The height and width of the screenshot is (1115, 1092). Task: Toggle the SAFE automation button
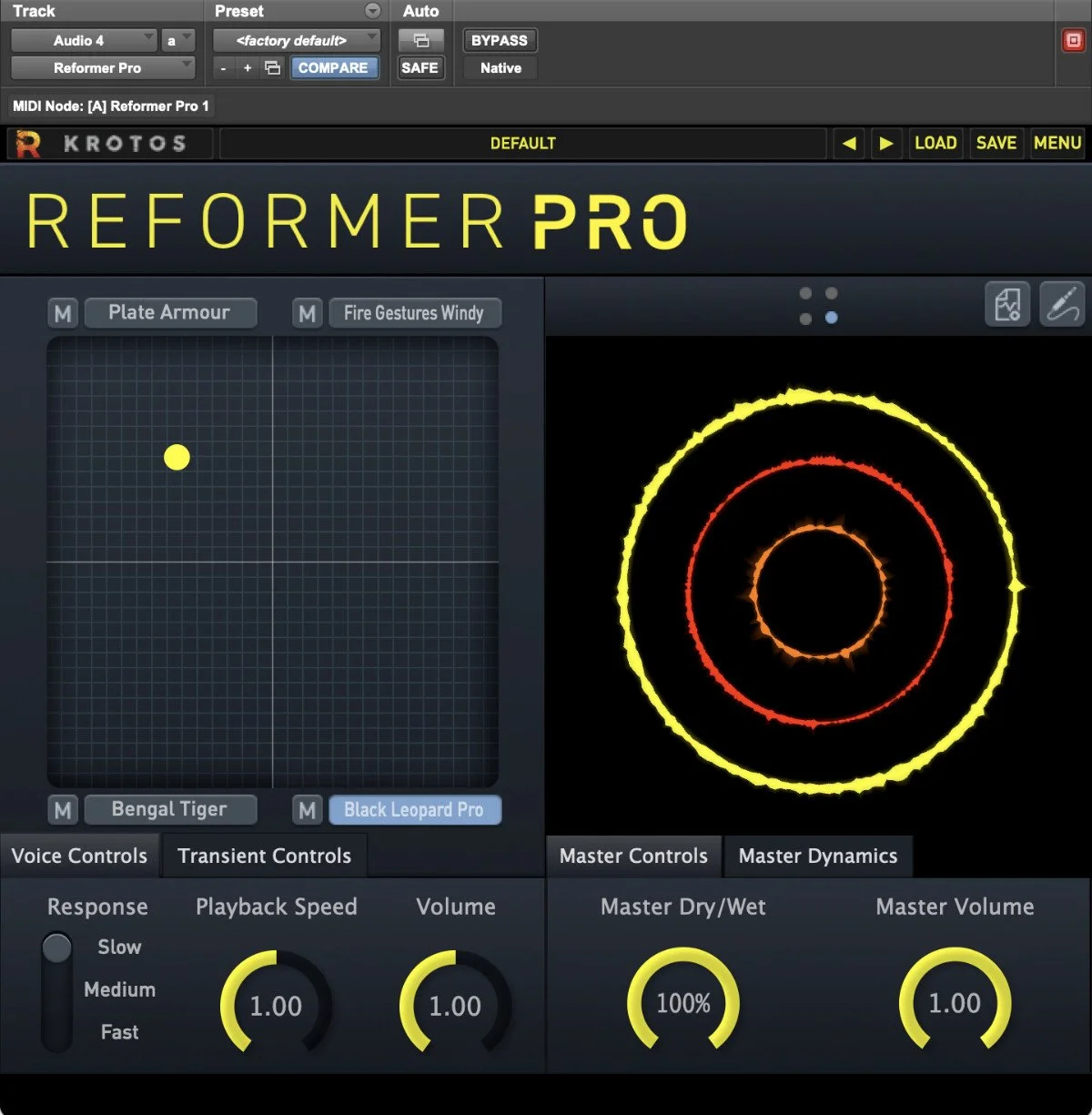(420, 67)
